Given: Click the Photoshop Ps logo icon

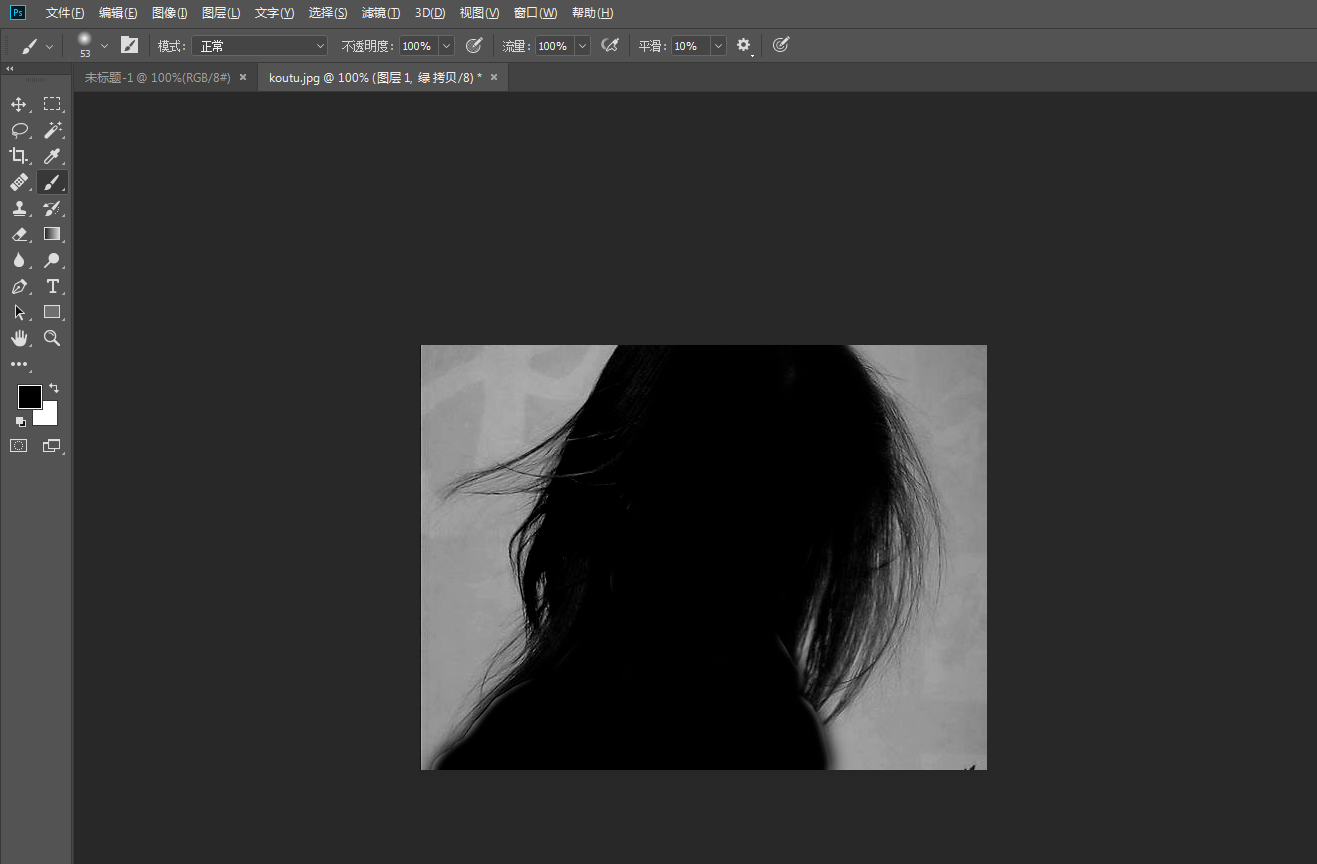Looking at the screenshot, I should [x=18, y=13].
